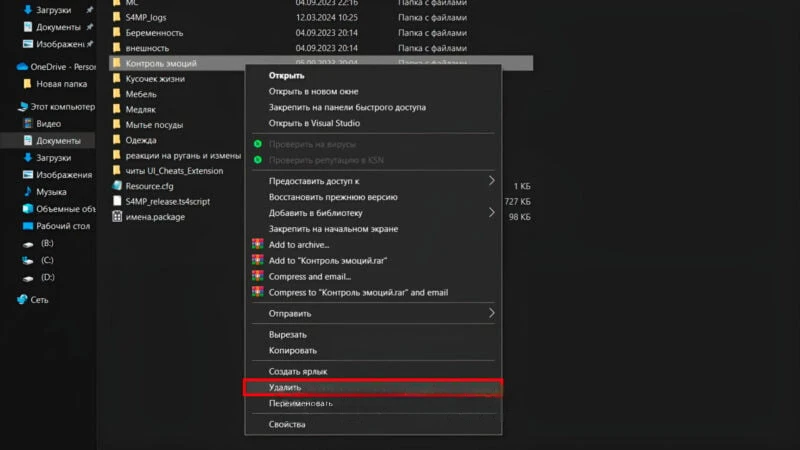Choose Открыть в новом окне
The height and width of the screenshot is (450, 800).
coord(313,91)
